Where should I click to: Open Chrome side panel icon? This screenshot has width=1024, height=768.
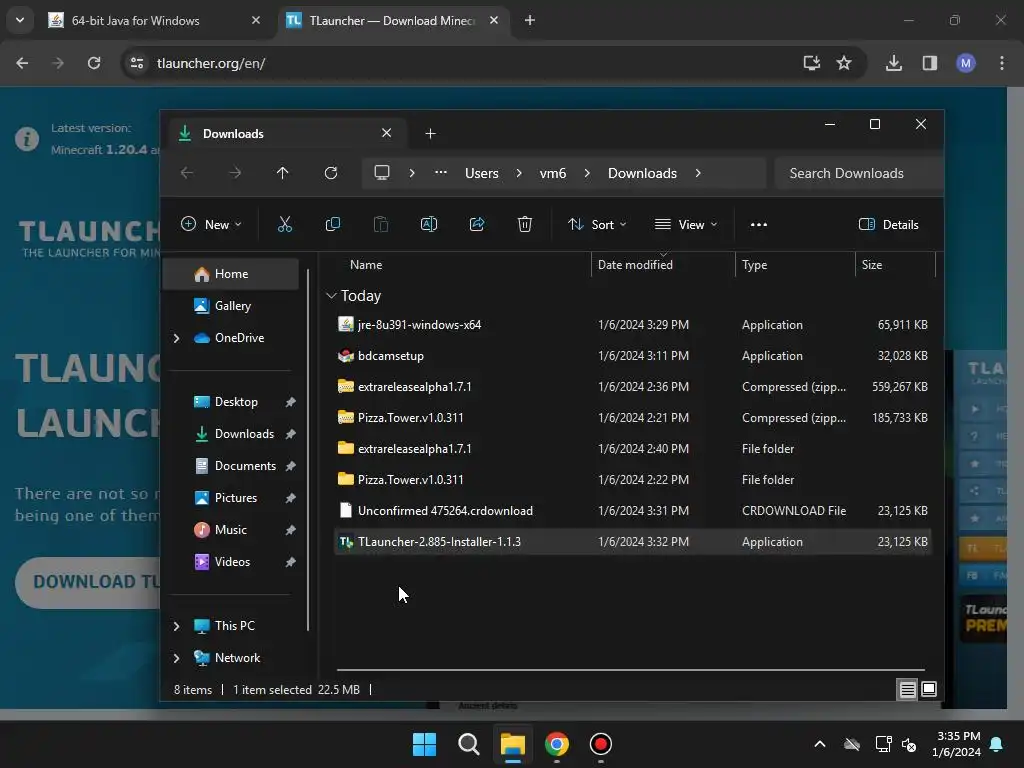pos(929,63)
